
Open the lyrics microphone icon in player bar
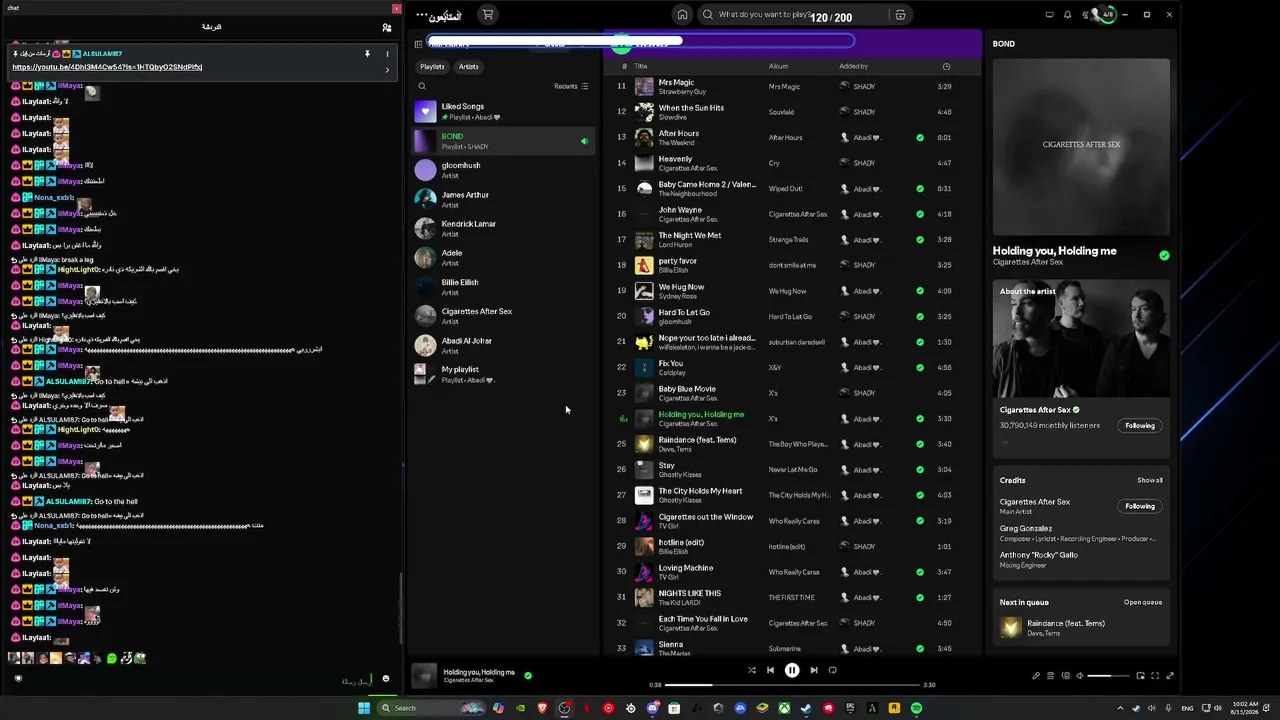1036,676
